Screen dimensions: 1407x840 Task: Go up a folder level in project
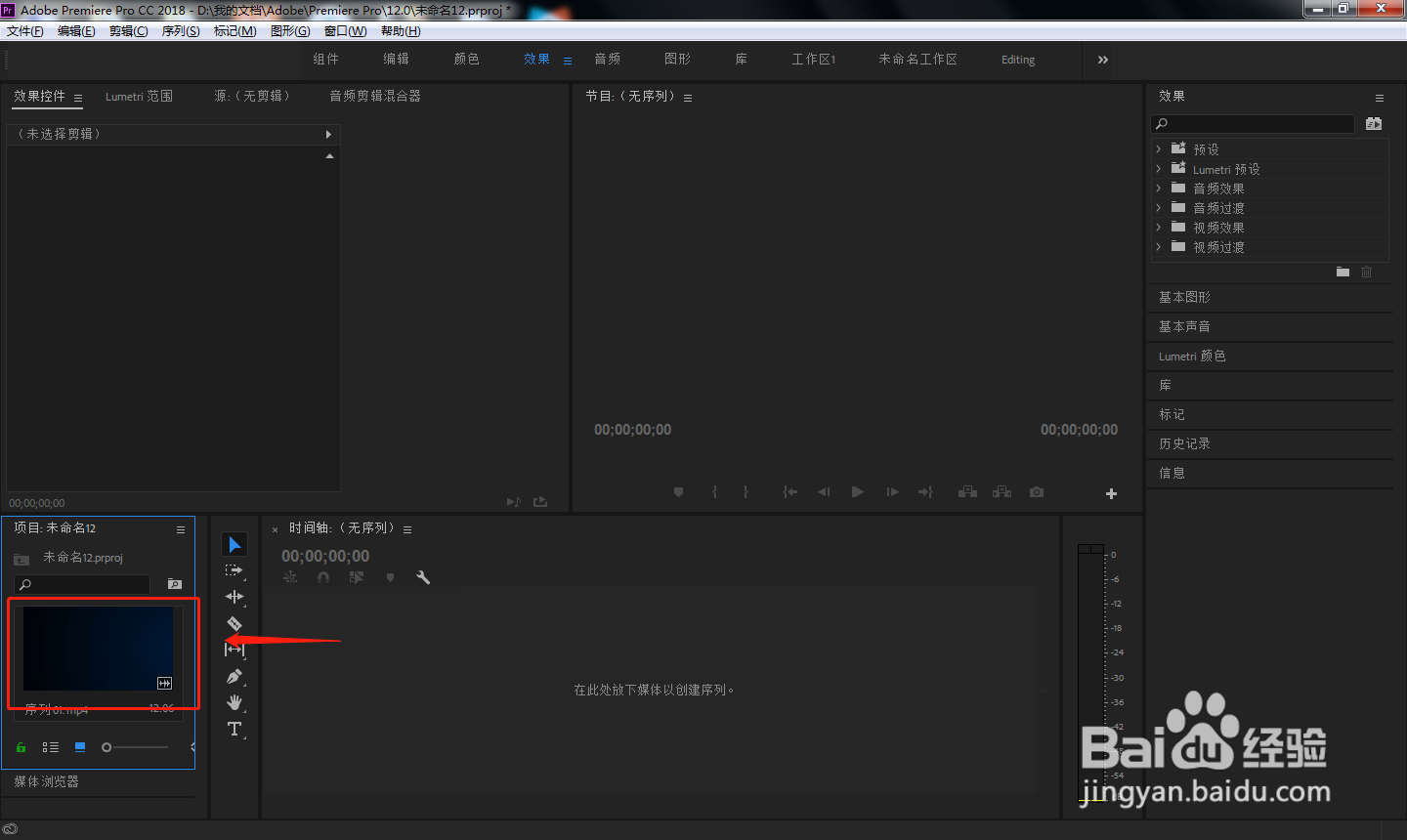point(21,559)
